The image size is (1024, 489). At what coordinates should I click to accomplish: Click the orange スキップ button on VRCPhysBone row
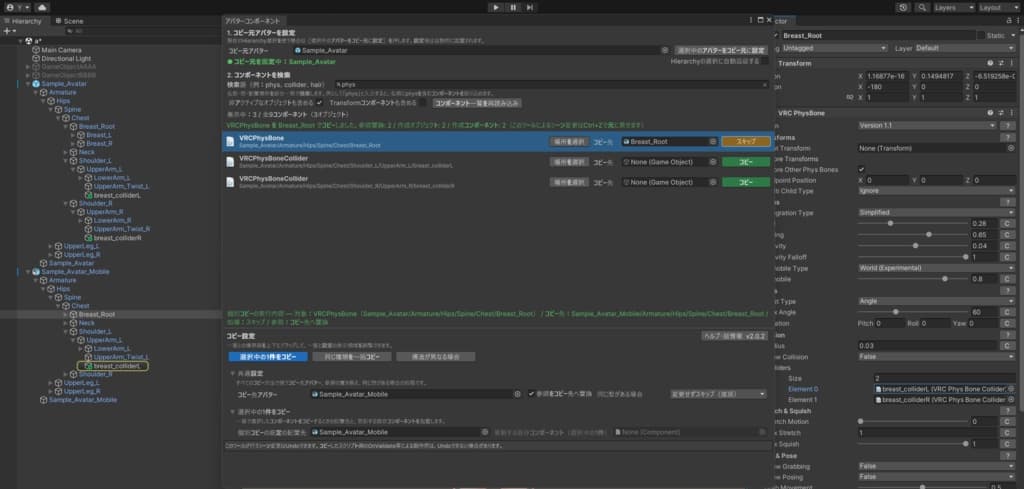tap(746, 141)
